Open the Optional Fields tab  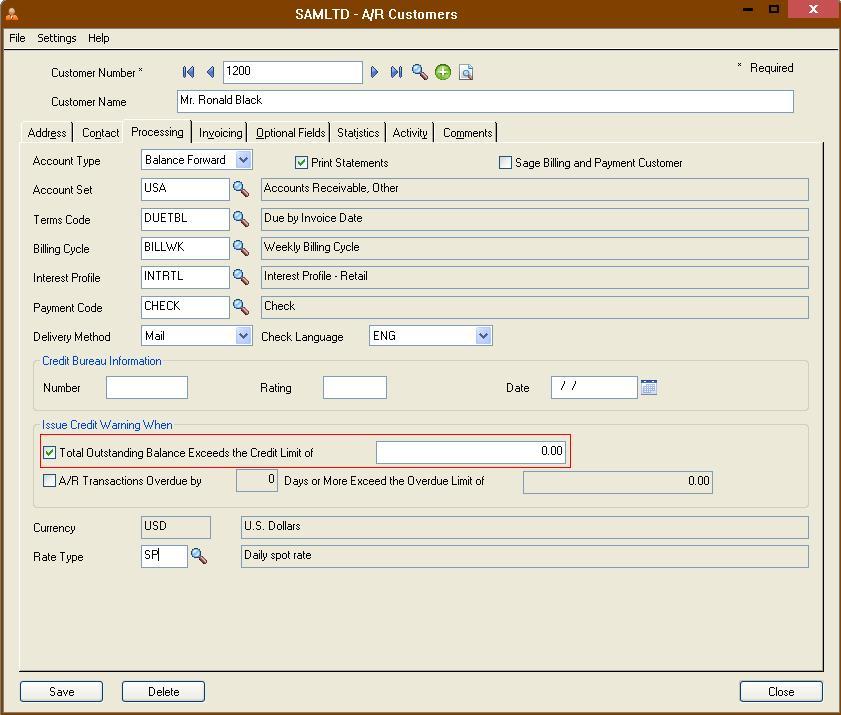coord(290,133)
